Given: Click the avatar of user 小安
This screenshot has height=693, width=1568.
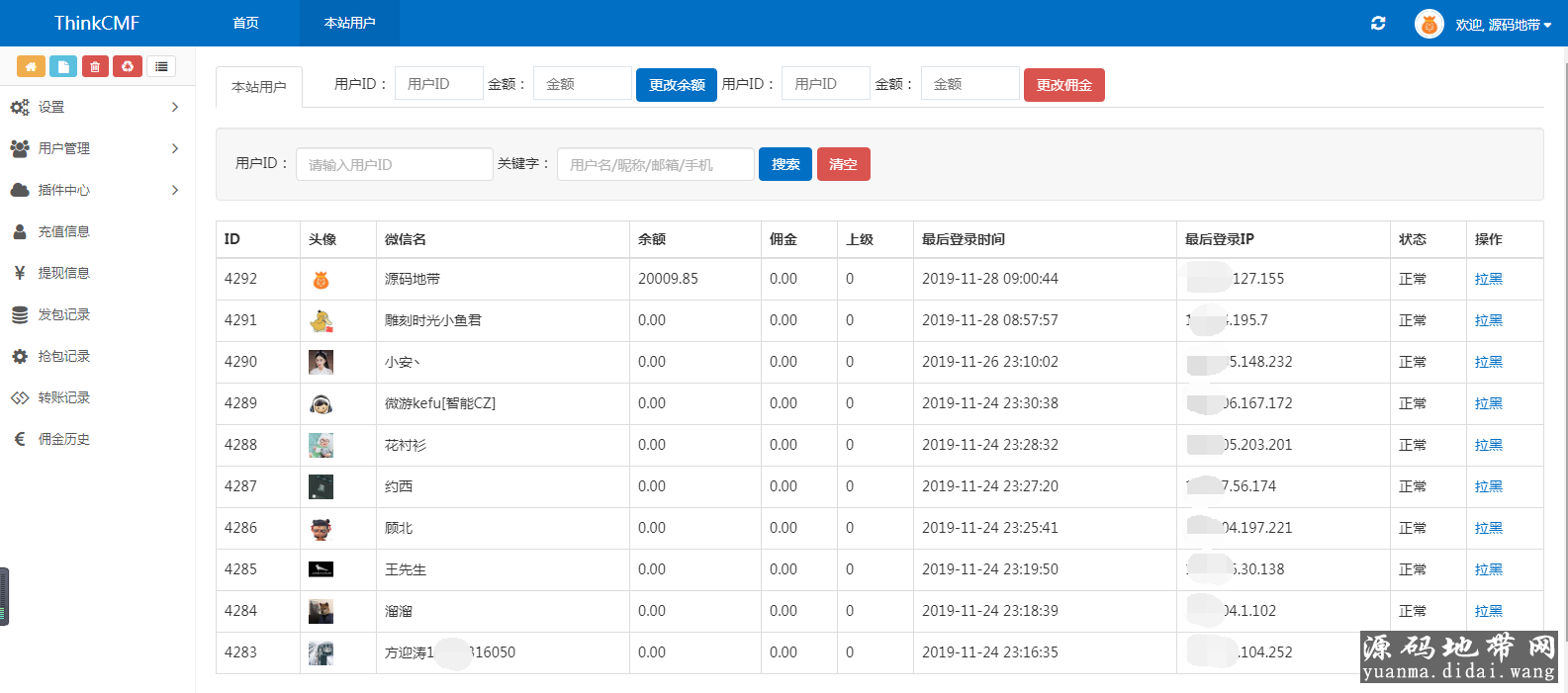Looking at the screenshot, I should (x=321, y=362).
